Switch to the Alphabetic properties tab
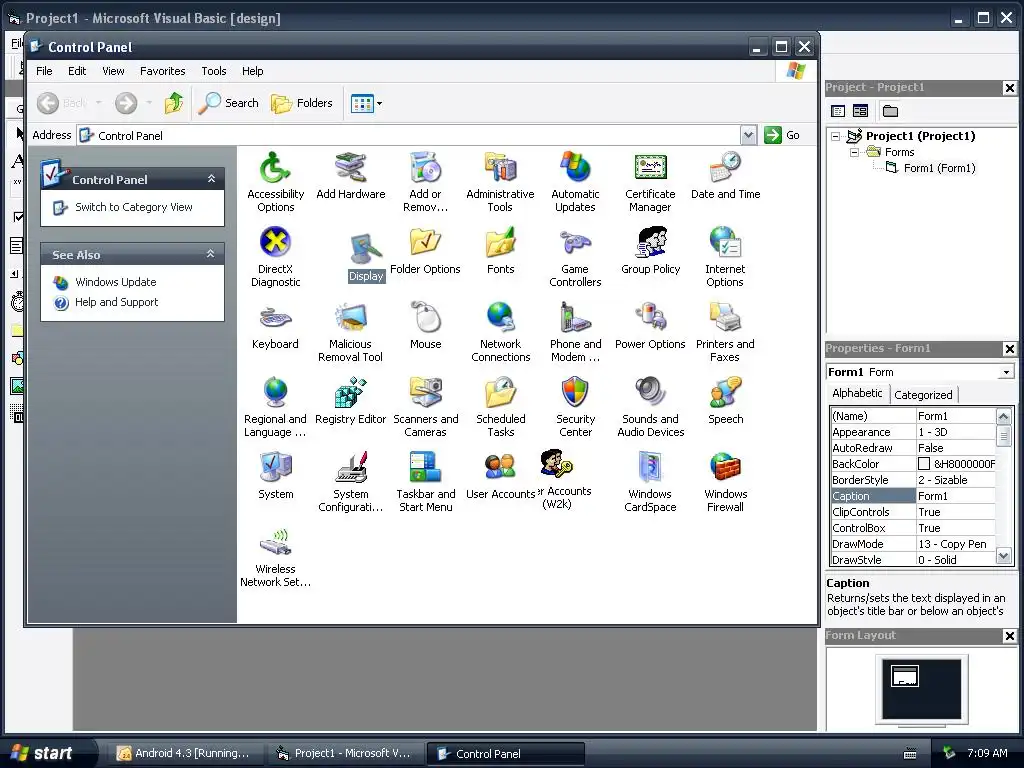This screenshot has height=768, width=1024. coord(857,393)
